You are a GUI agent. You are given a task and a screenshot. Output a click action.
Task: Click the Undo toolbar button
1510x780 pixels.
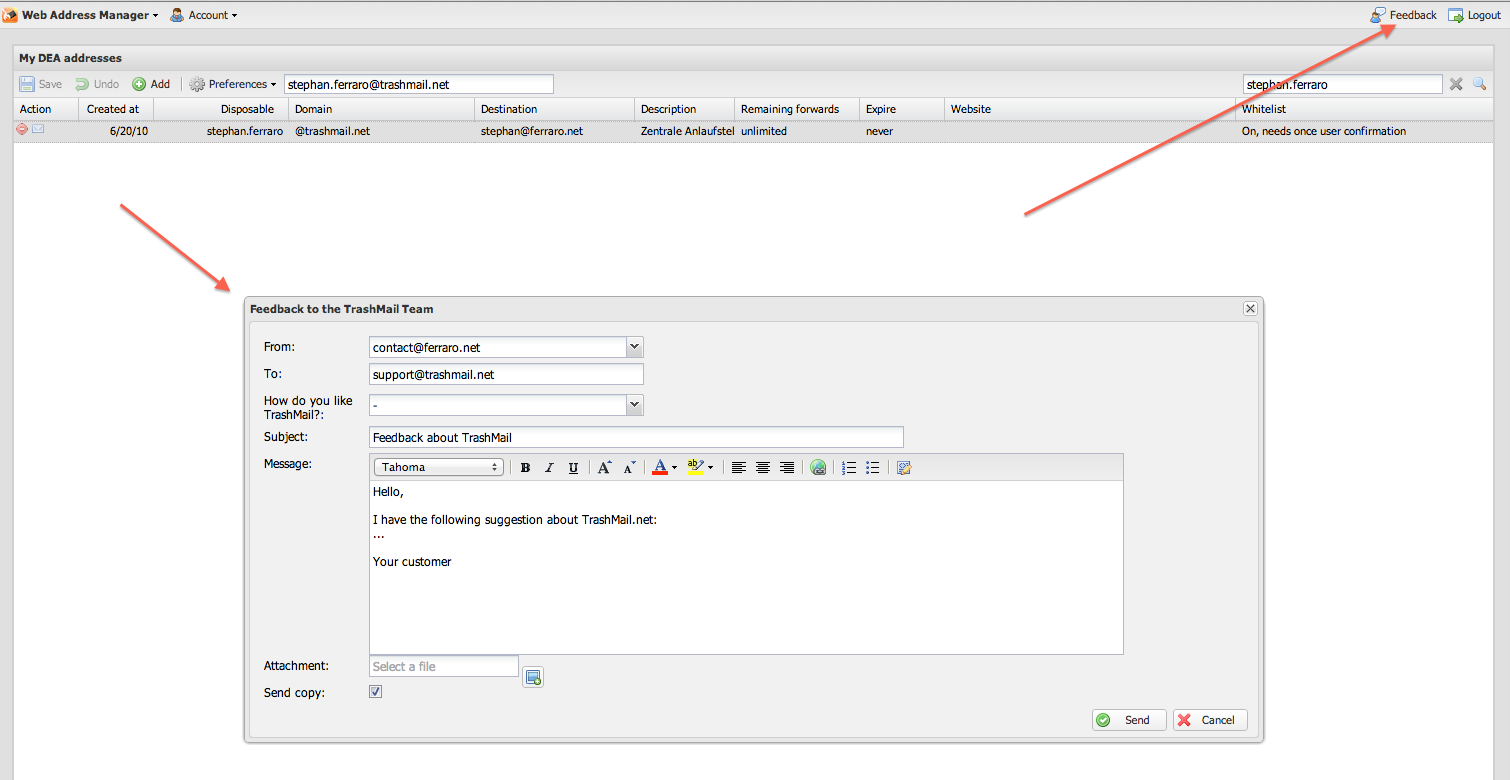point(97,84)
